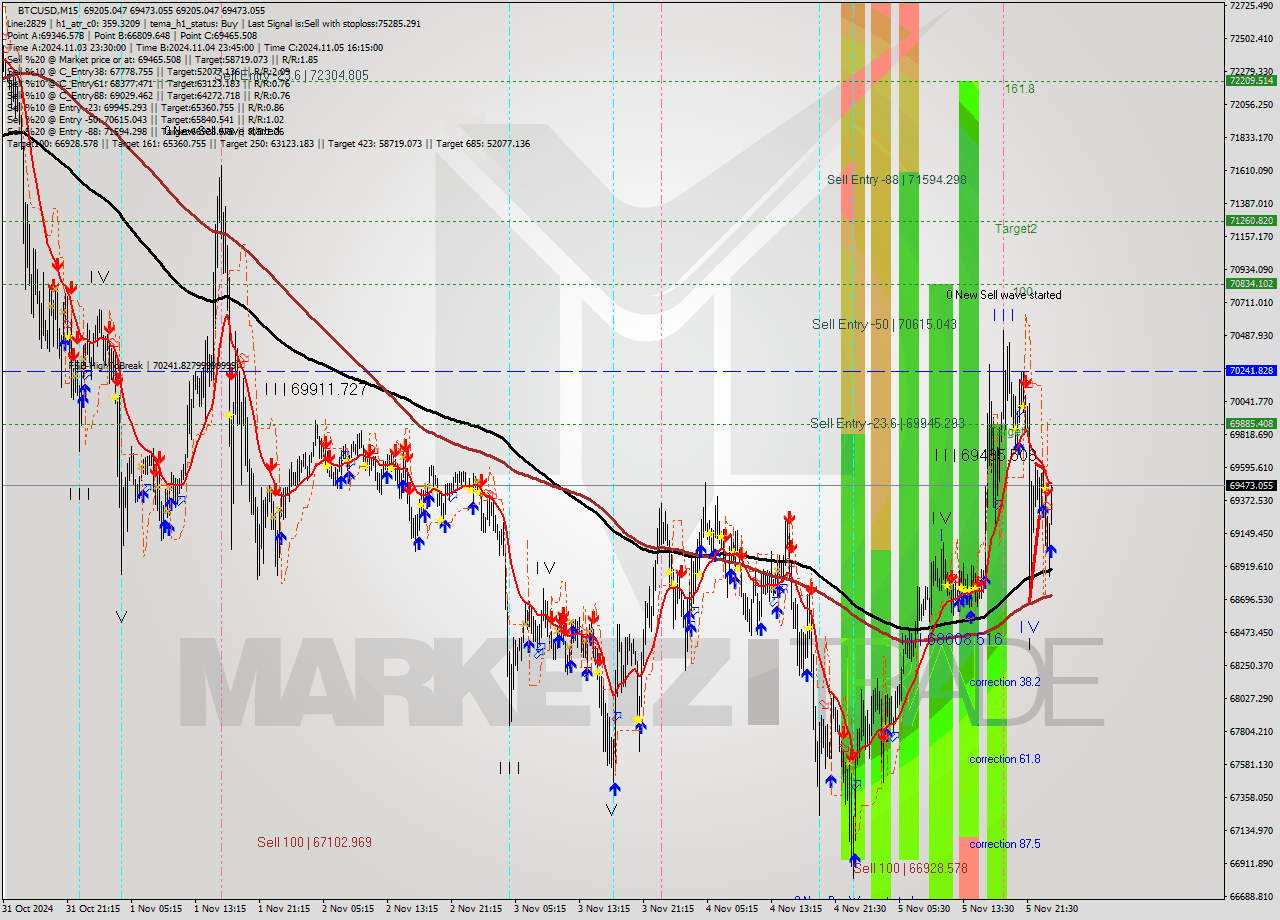Click the BTCUSD,M15 chart title
Screen dimensions: 1280x920
click(x=48, y=9)
